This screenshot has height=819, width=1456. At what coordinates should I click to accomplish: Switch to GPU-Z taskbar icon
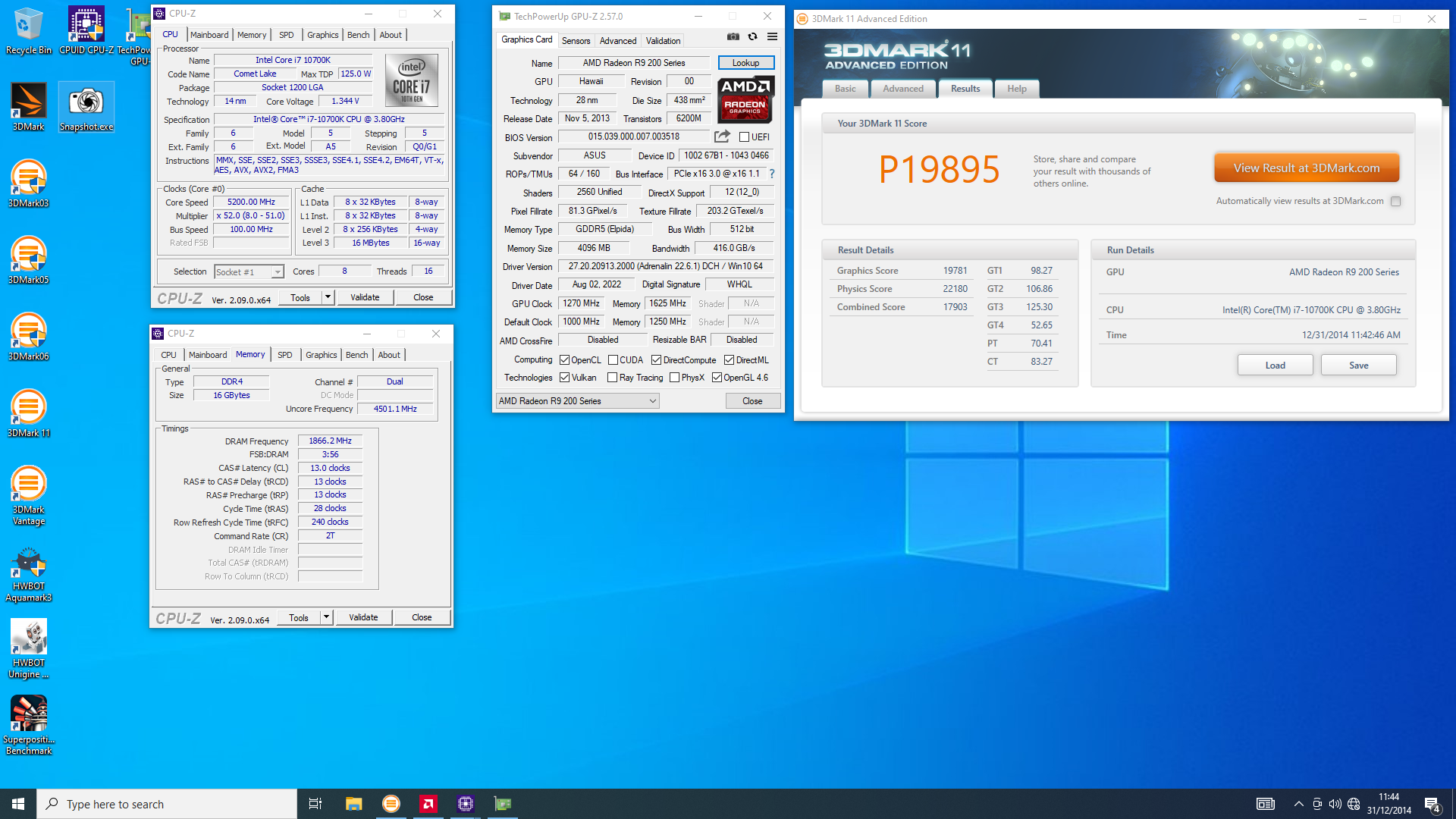502,804
